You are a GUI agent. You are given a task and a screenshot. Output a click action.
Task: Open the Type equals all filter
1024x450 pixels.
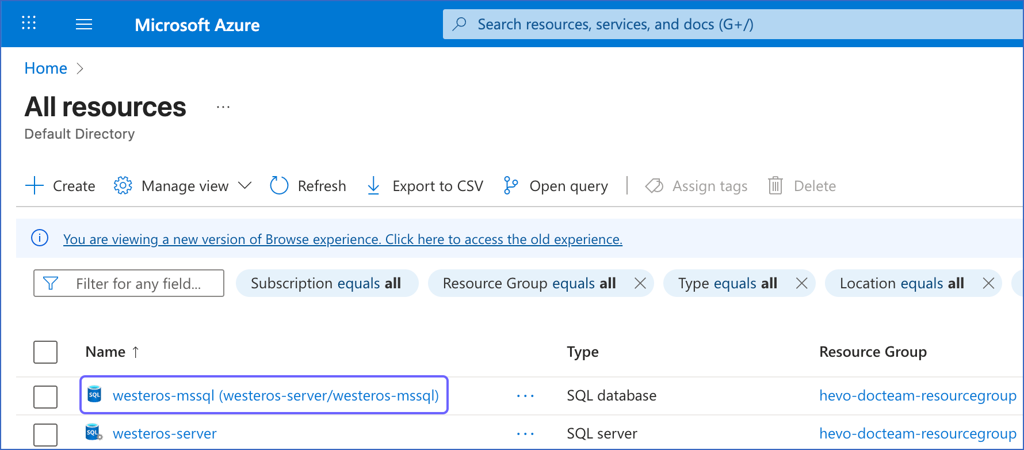(728, 283)
